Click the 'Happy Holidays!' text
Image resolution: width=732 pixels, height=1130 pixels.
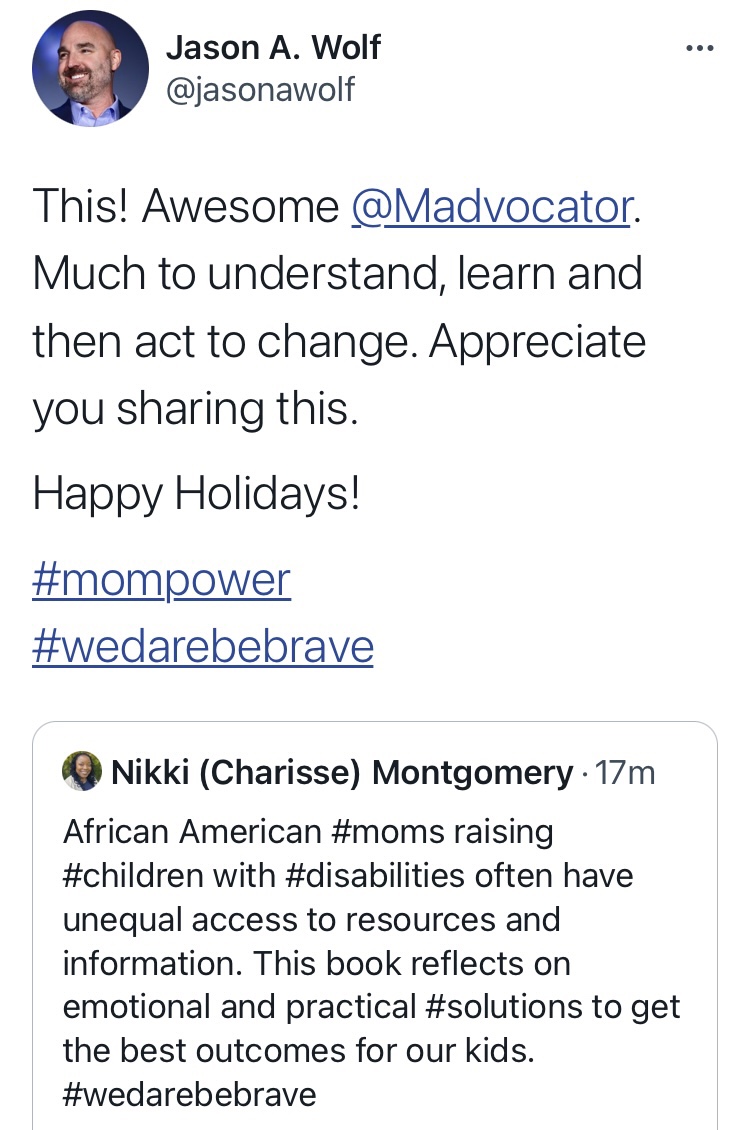tap(196, 494)
